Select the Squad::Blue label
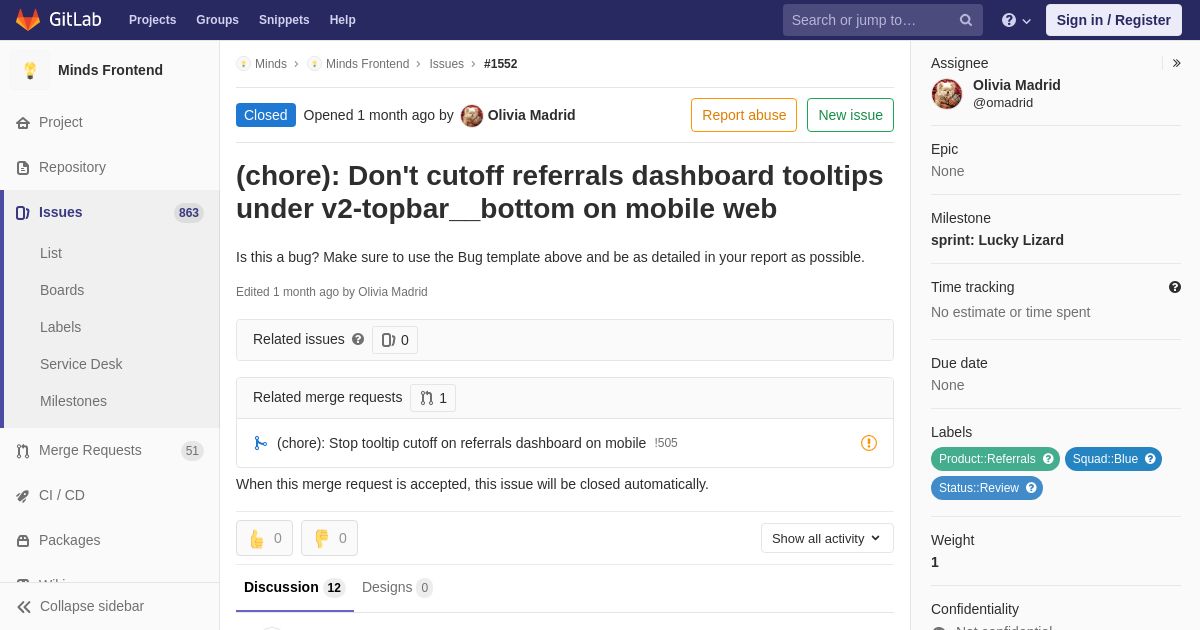 click(x=1105, y=459)
